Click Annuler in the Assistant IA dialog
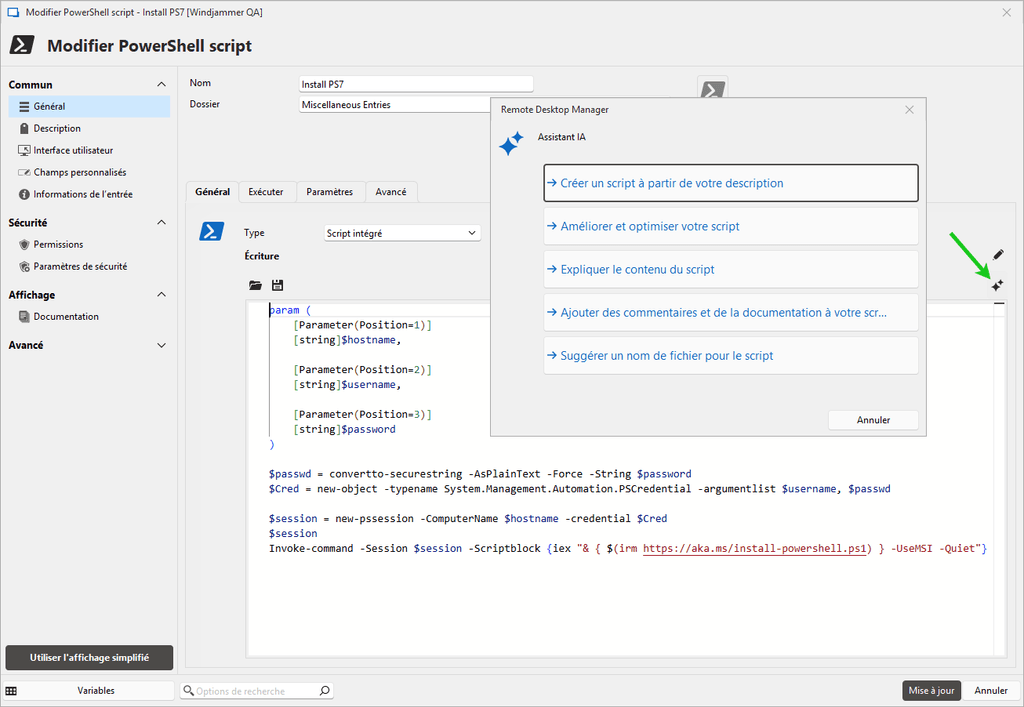1024x707 pixels. [873, 420]
